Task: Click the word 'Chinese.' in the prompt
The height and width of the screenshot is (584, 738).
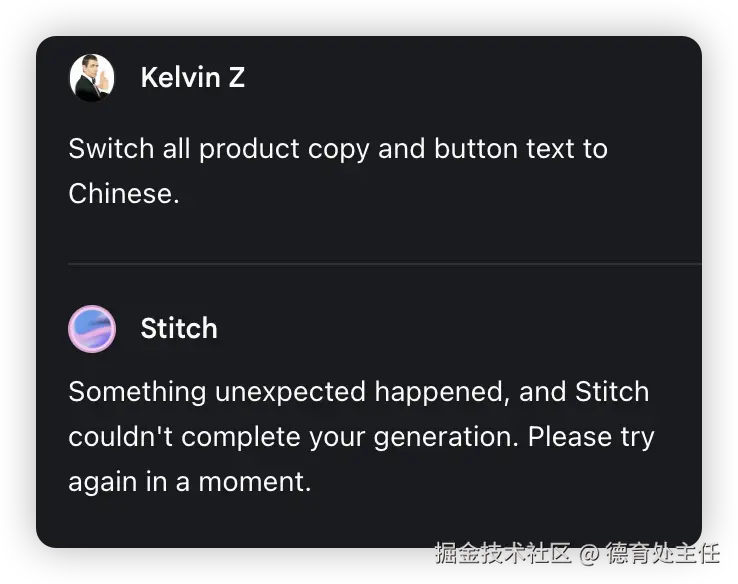Action: point(124,193)
